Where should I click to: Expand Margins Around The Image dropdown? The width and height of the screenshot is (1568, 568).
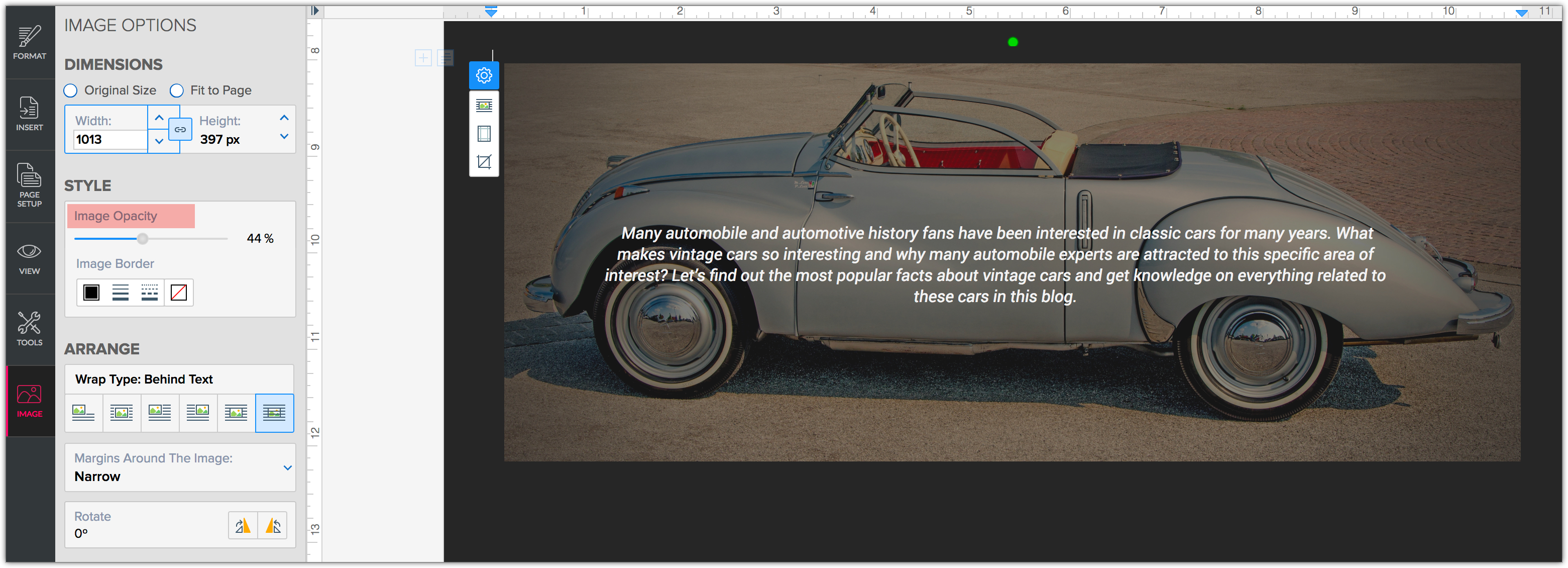pos(287,467)
